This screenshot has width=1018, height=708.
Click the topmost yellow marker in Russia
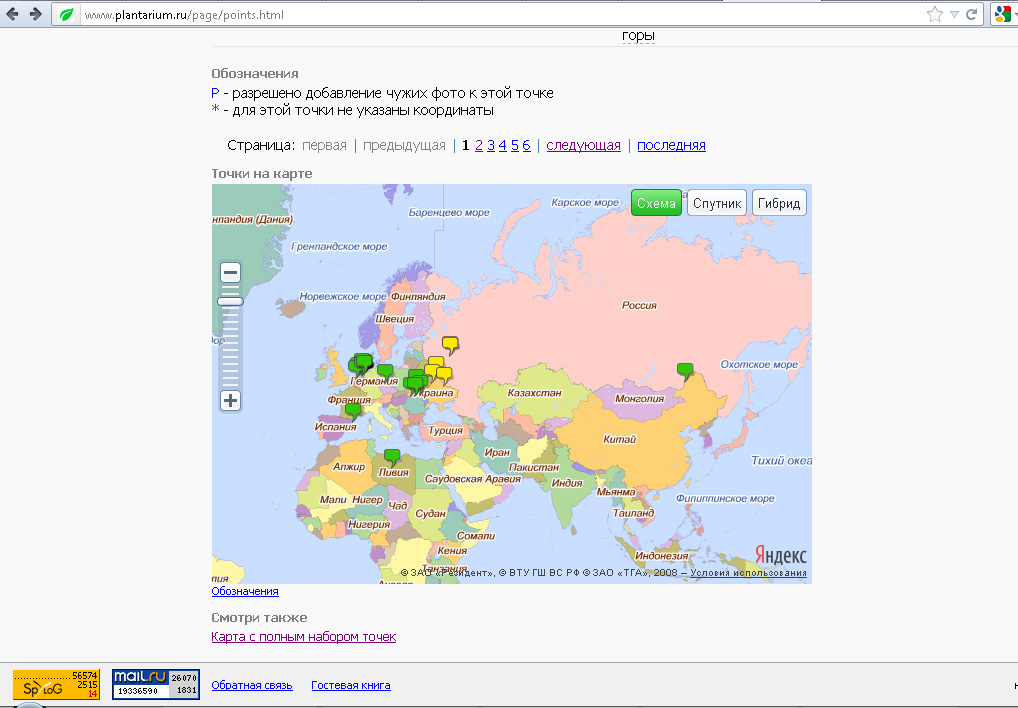coord(450,344)
